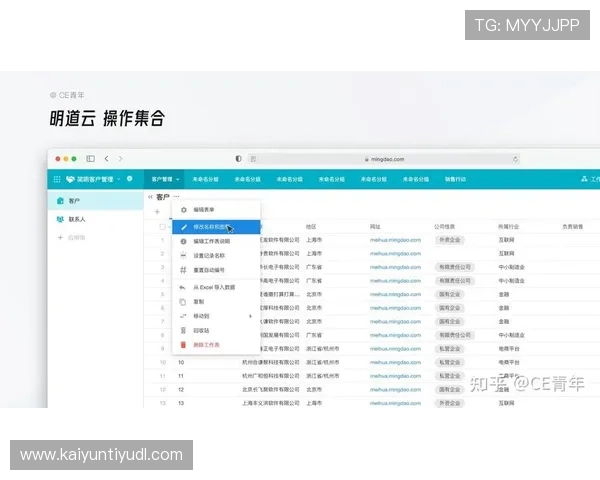The image size is (600, 480).
Task: Open the app info icon beside app name
Action: click(x=130, y=179)
